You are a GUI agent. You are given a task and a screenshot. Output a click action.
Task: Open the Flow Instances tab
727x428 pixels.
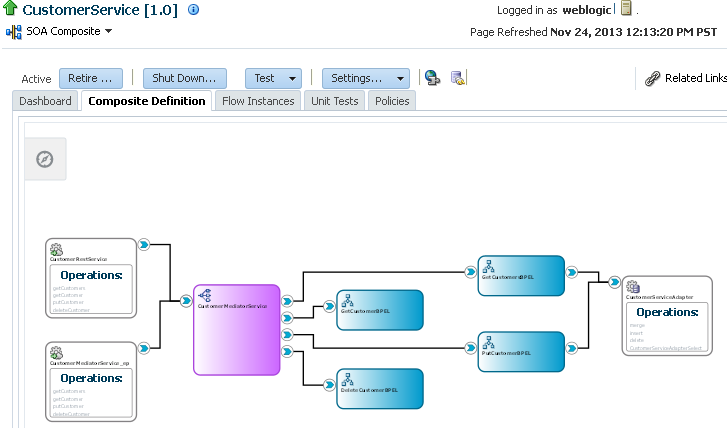pyautogui.click(x=258, y=101)
